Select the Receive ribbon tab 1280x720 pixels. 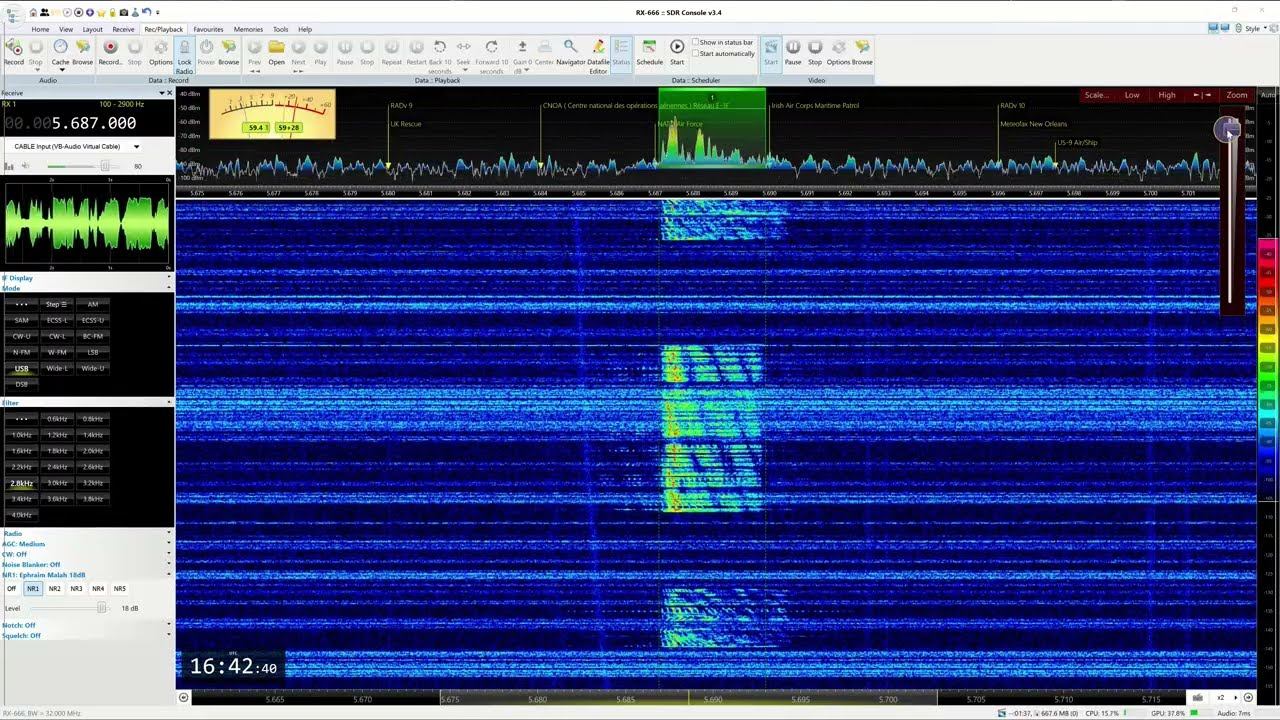pos(123,29)
